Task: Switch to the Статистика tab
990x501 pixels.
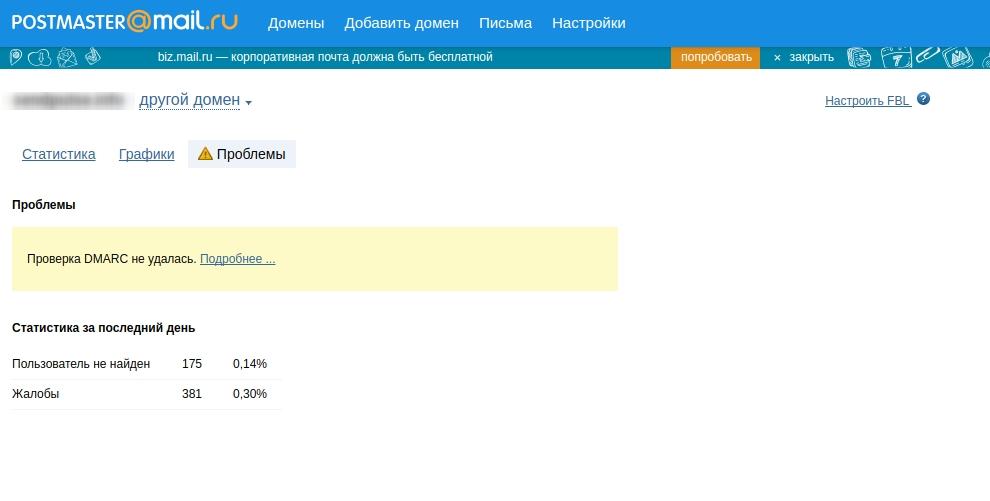Action: pyautogui.click(x=59, y=155)
